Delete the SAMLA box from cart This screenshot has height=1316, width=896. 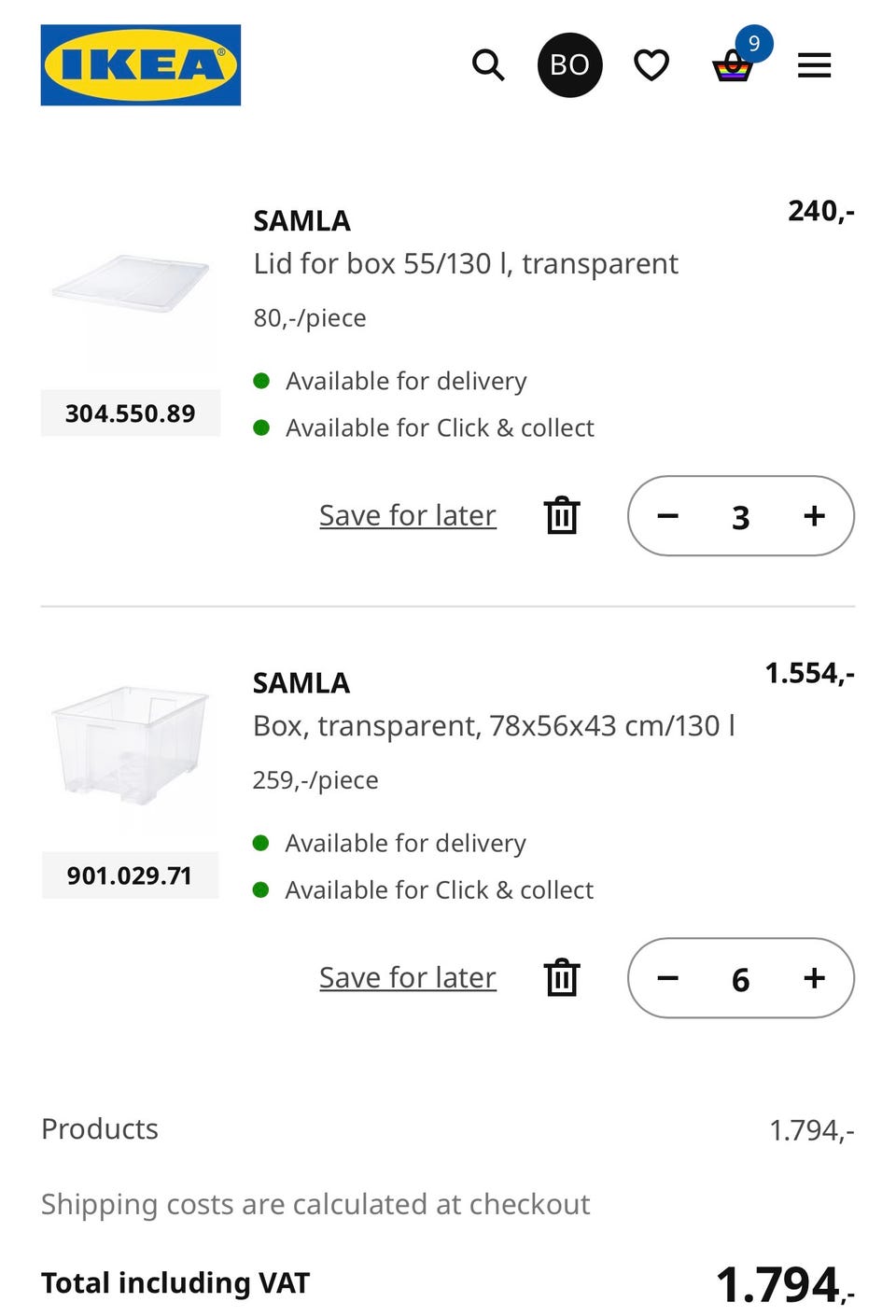point(562,977)
